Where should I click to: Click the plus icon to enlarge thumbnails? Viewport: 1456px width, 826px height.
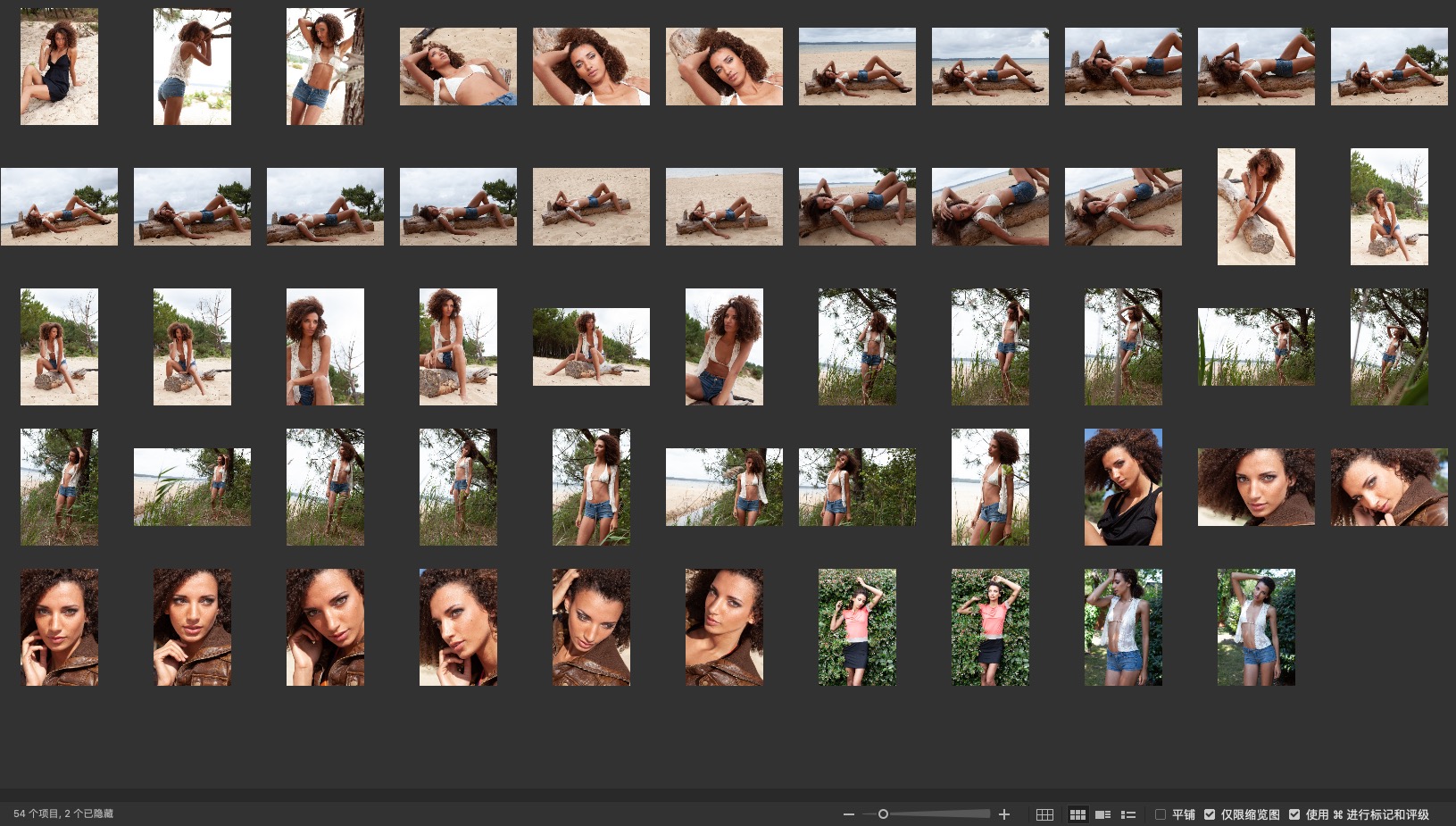pyautogui.click(x=1004, y=814)
